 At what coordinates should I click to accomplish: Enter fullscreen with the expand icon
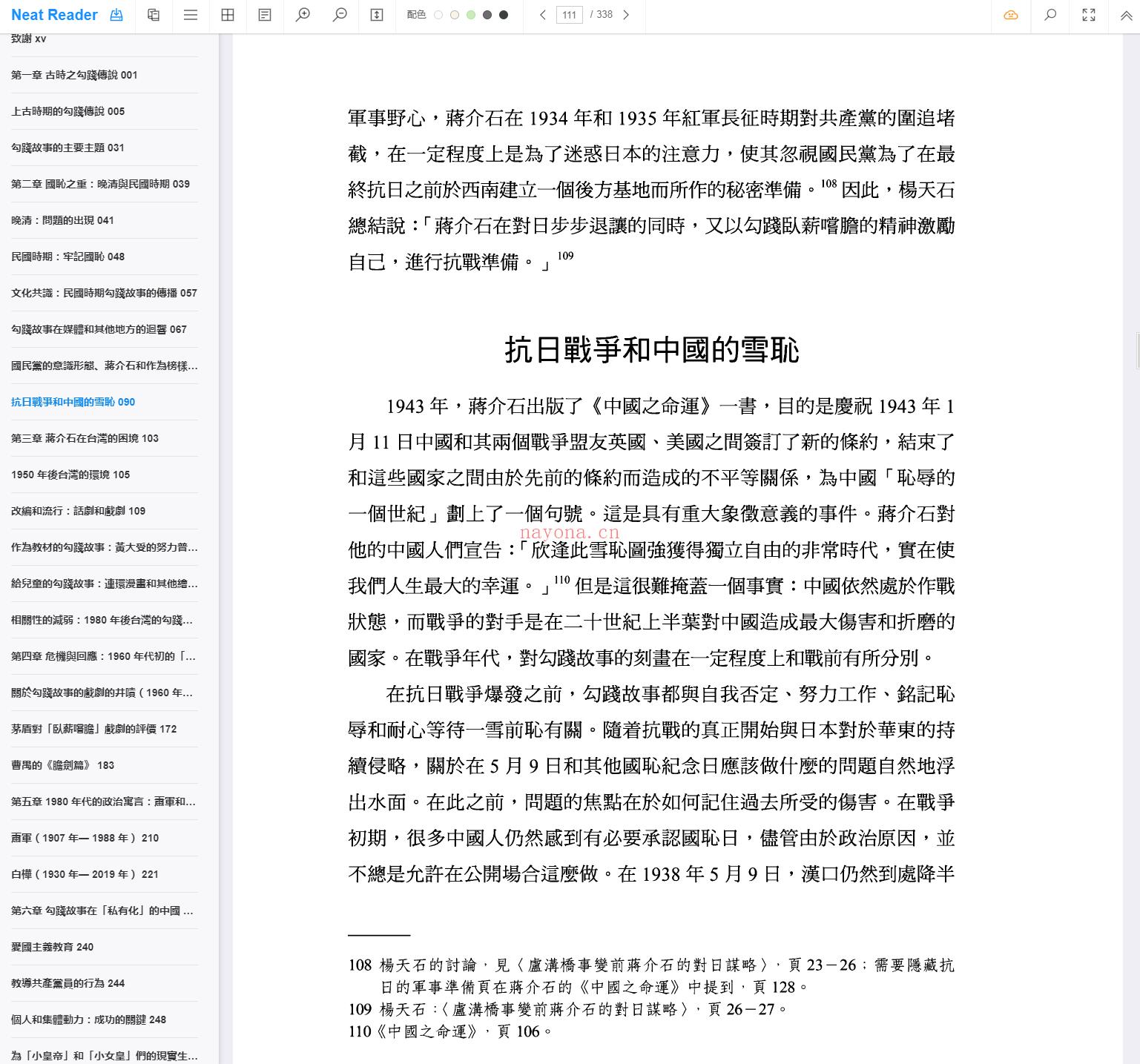(1089, 15)
